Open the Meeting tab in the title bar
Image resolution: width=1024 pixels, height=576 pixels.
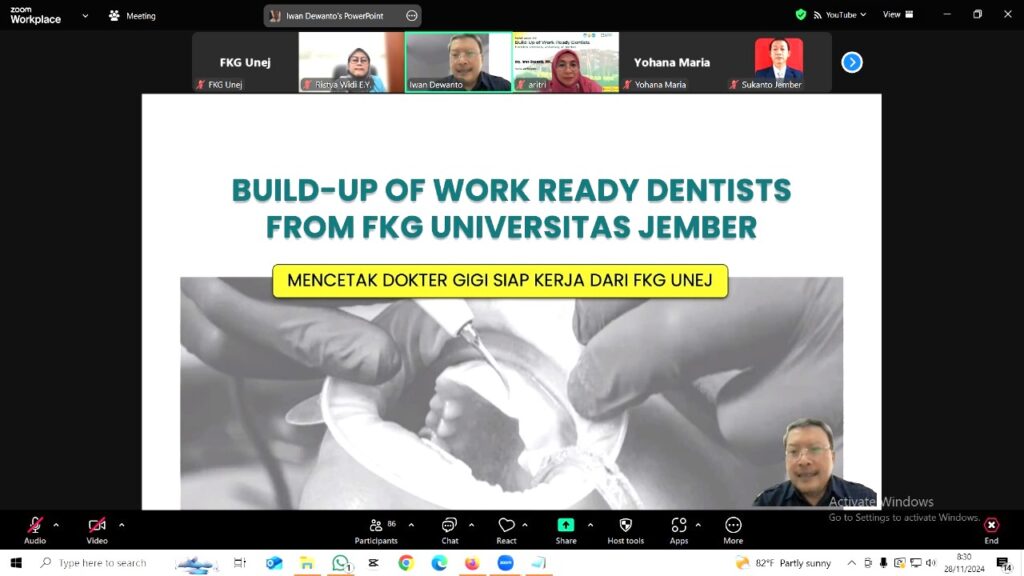133,16
